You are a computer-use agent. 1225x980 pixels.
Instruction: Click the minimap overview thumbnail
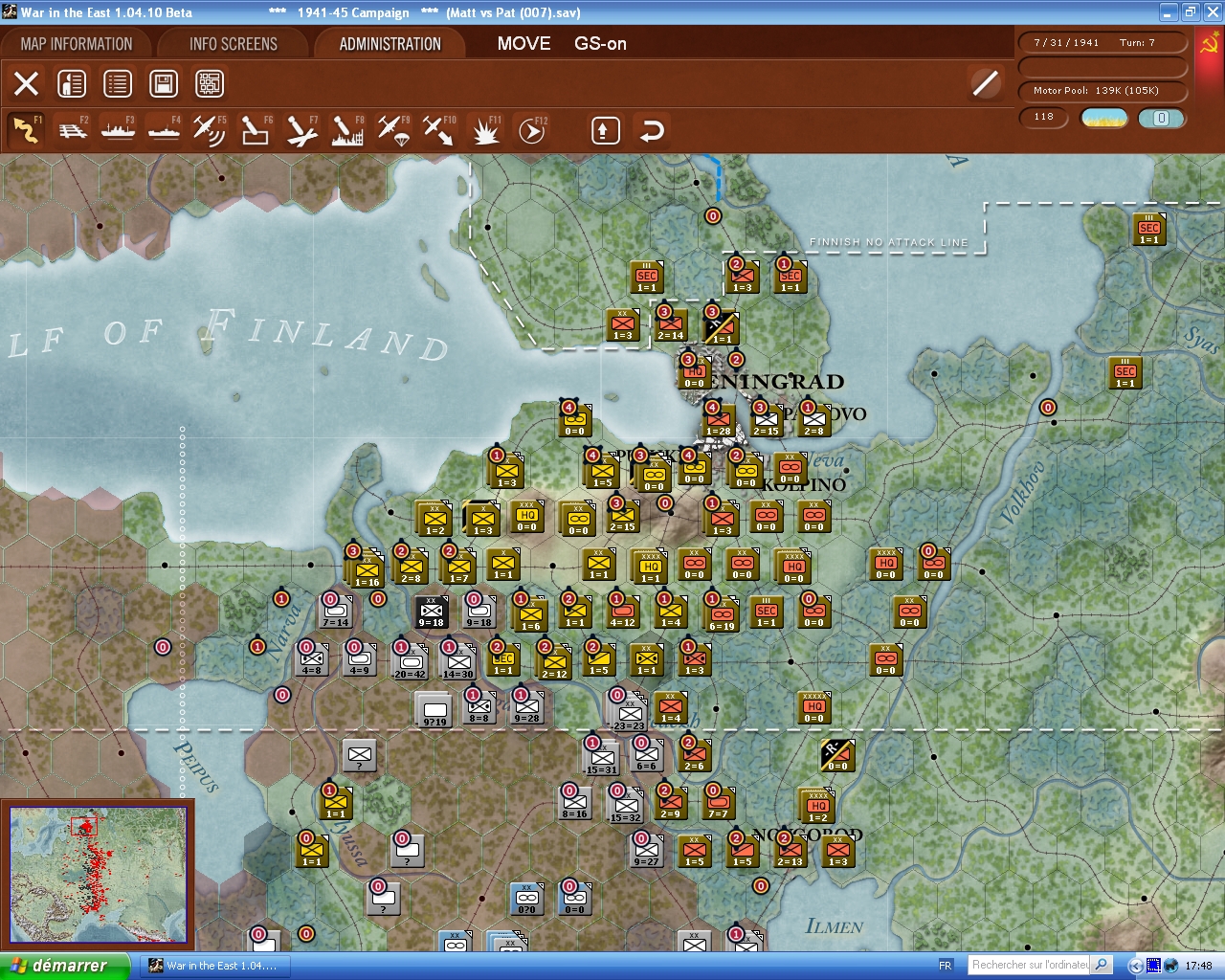98,874
